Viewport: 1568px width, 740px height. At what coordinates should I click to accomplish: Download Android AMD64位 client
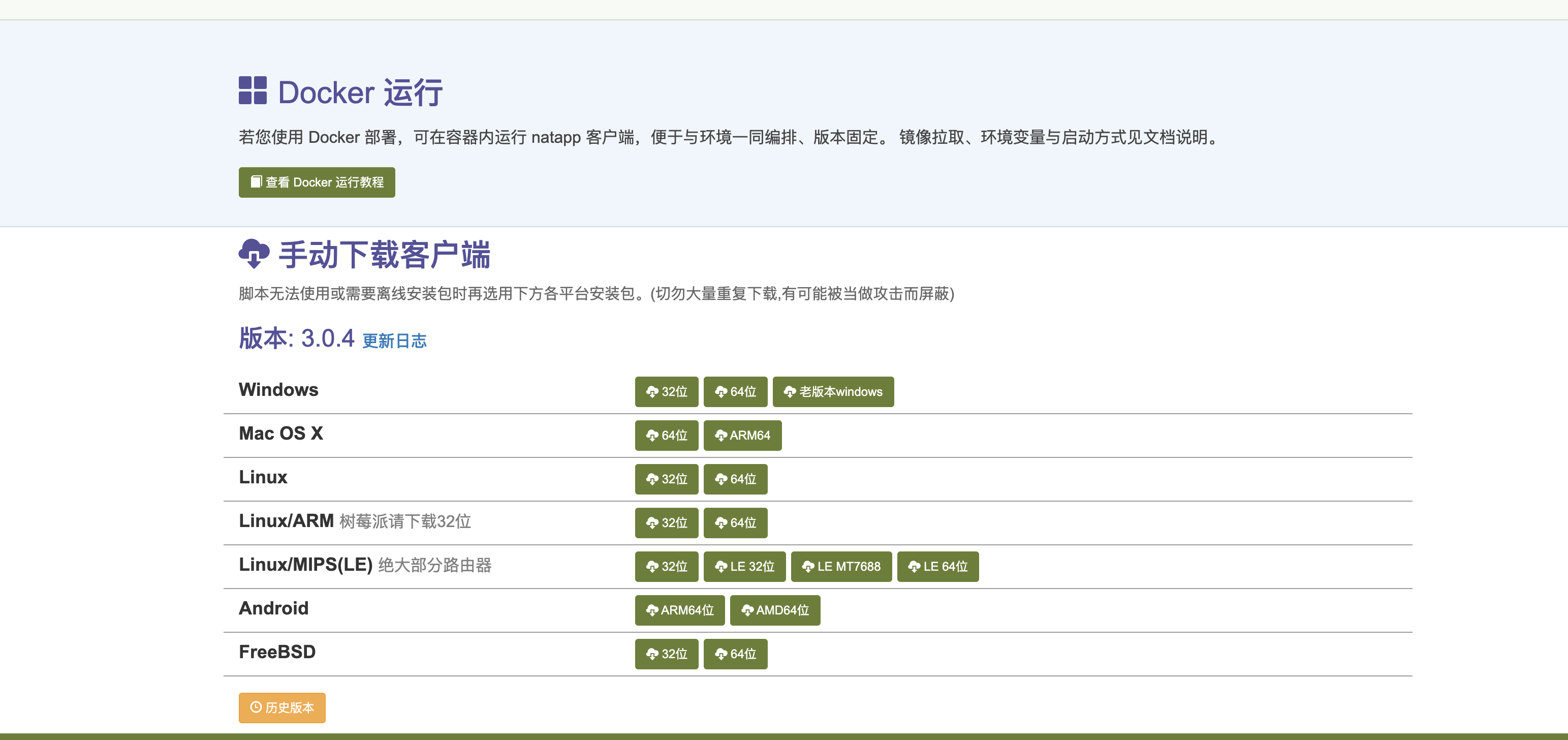775,610
